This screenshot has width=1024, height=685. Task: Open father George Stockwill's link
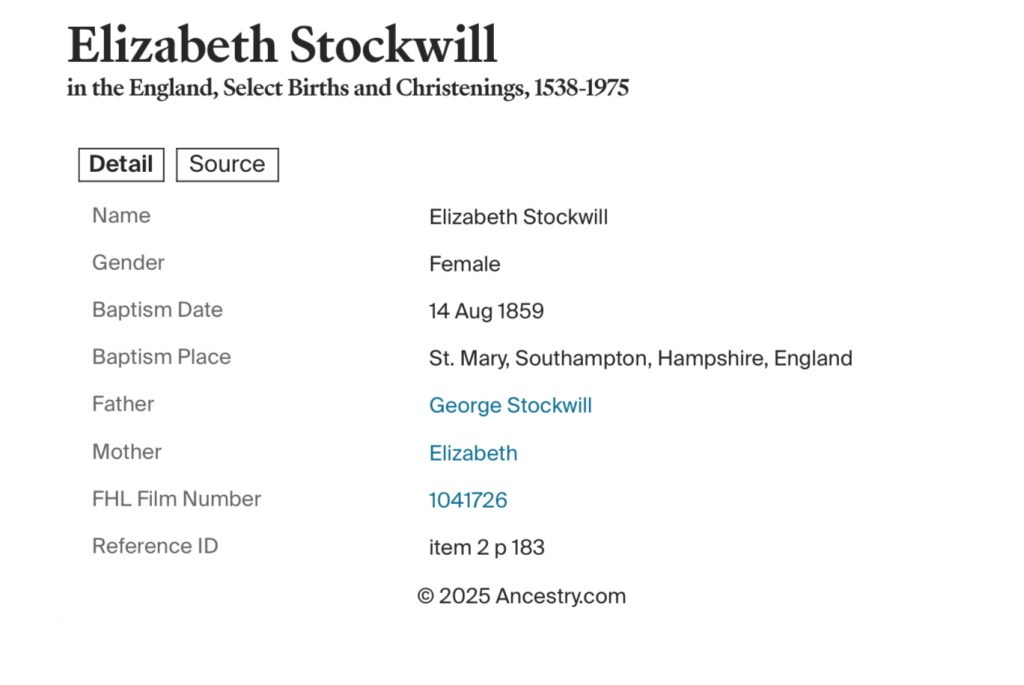510,405
